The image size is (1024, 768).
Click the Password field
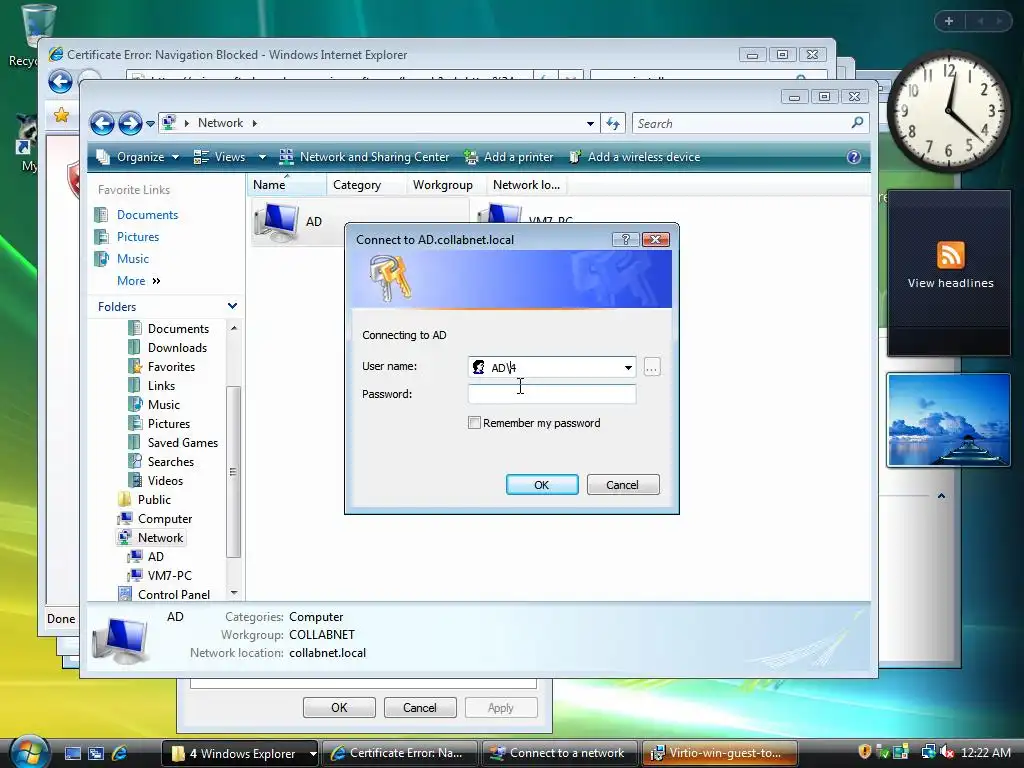(x=552, y=394)
